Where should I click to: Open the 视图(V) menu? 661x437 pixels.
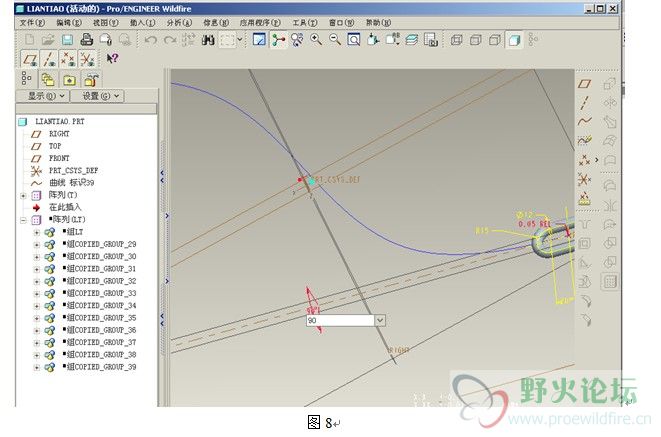(105, 22)
